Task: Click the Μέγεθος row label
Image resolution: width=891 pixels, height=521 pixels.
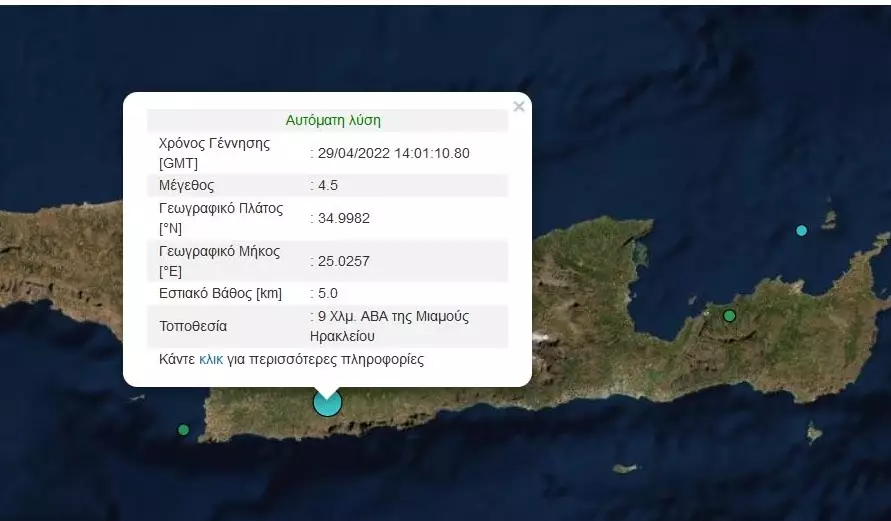Action: click(x=187, y=186)
